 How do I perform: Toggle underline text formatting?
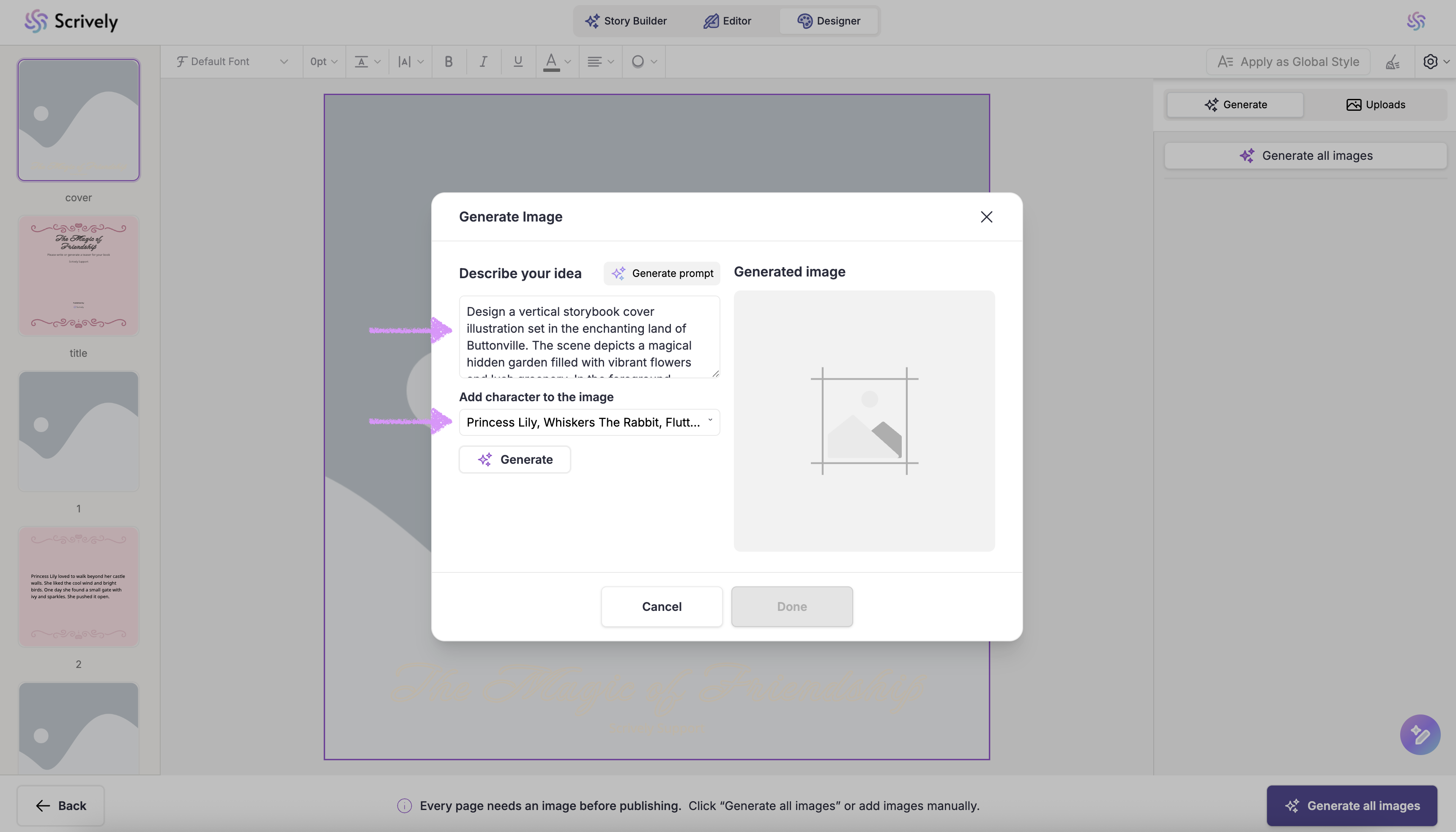(x=518, y=62)
